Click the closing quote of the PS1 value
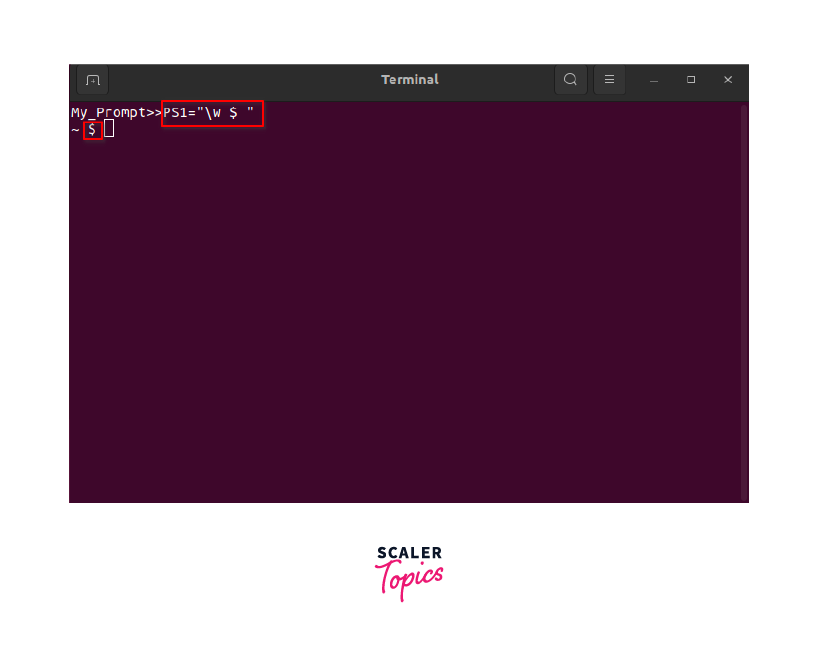 pyautogui.click(x=252, y=113)
